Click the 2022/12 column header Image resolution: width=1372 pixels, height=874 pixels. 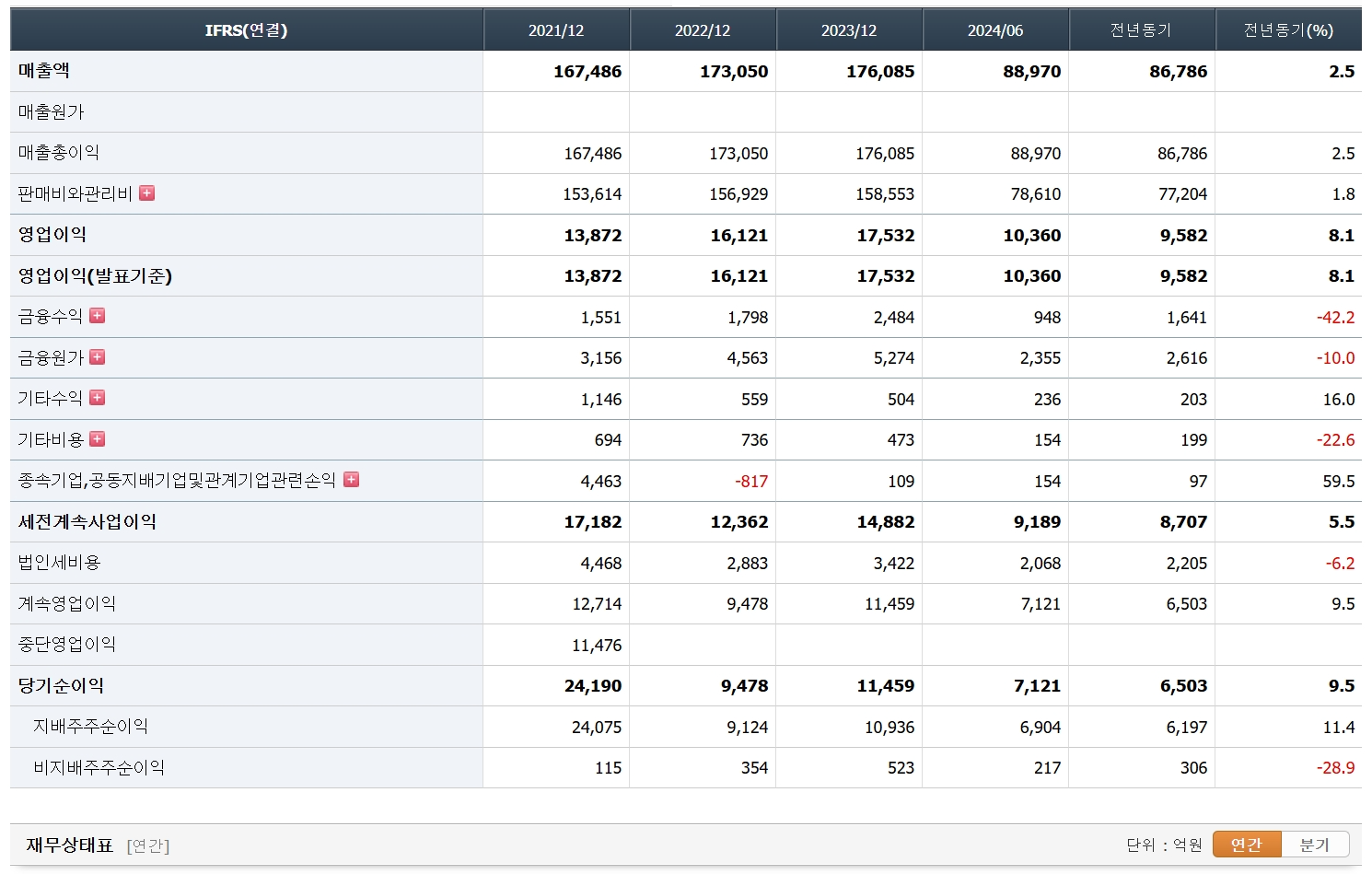click(703, 30)
